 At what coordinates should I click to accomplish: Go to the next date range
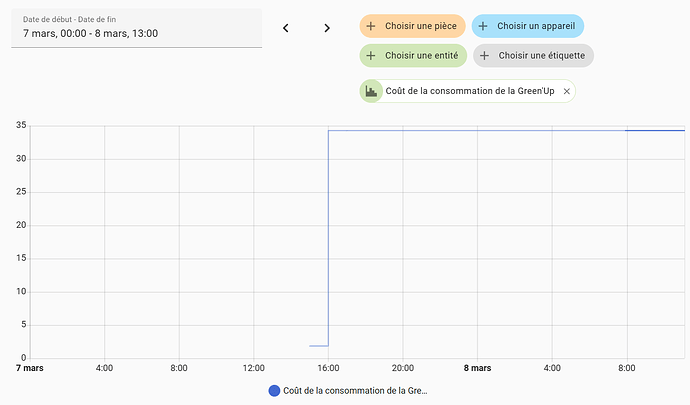coord(327,28)
